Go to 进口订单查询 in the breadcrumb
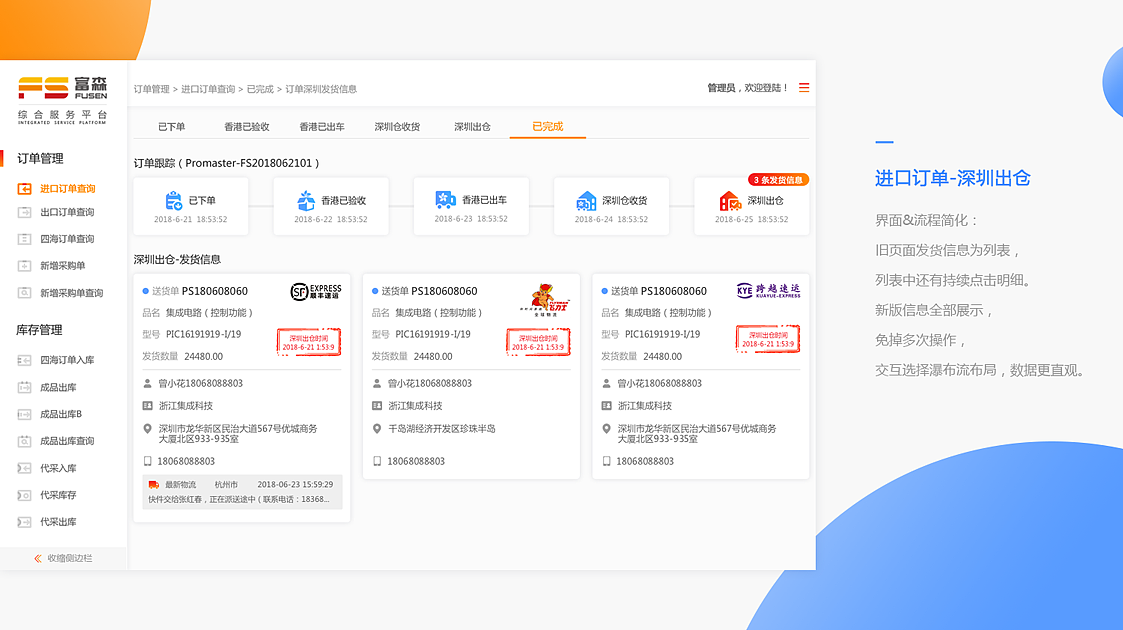The height and width of the screenshot is (630, 1123). point(208,89)
